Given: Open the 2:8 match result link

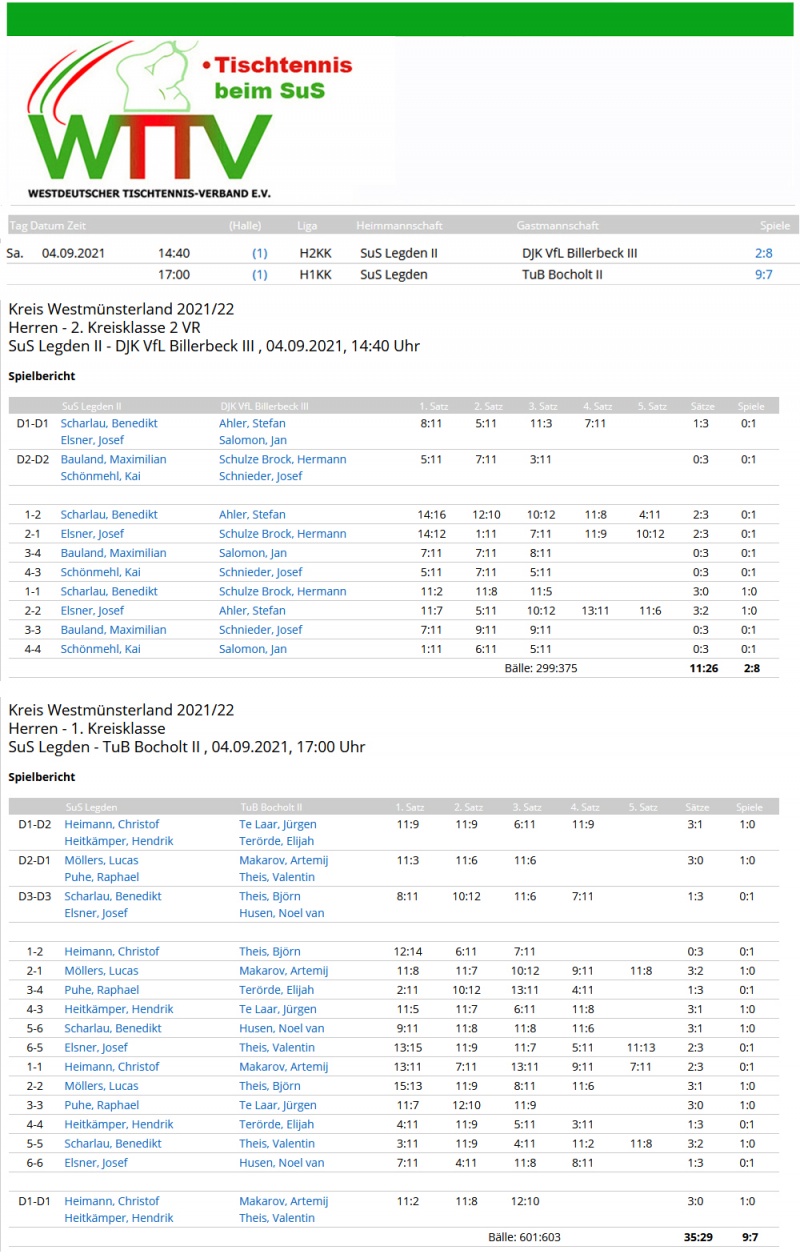Looking at the screenshot, I should 763,253.
